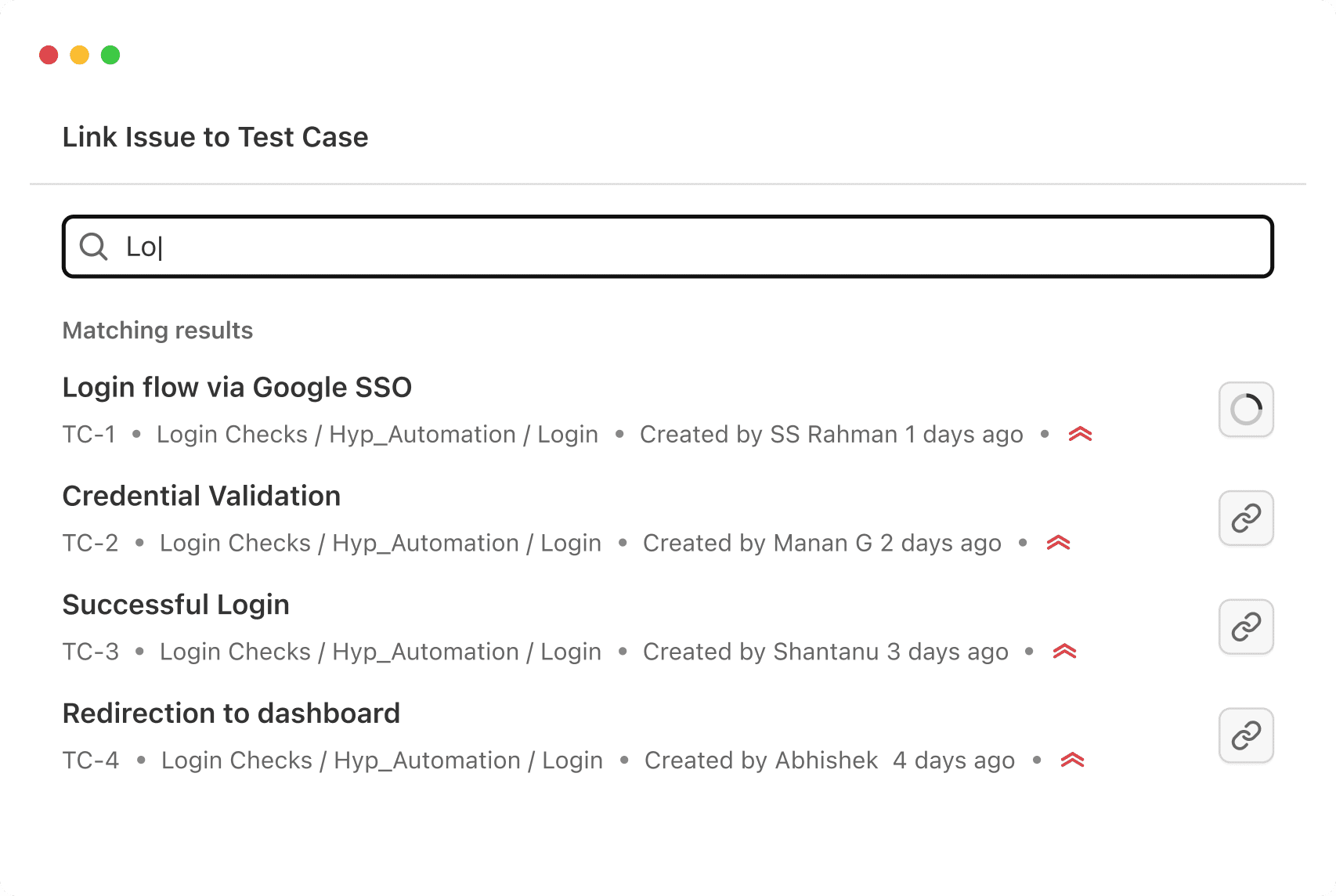The width and height of the screenshot is (1336, 896).
Task: Click link icon for Redirection to dashboard
Action: (1246, 735)
